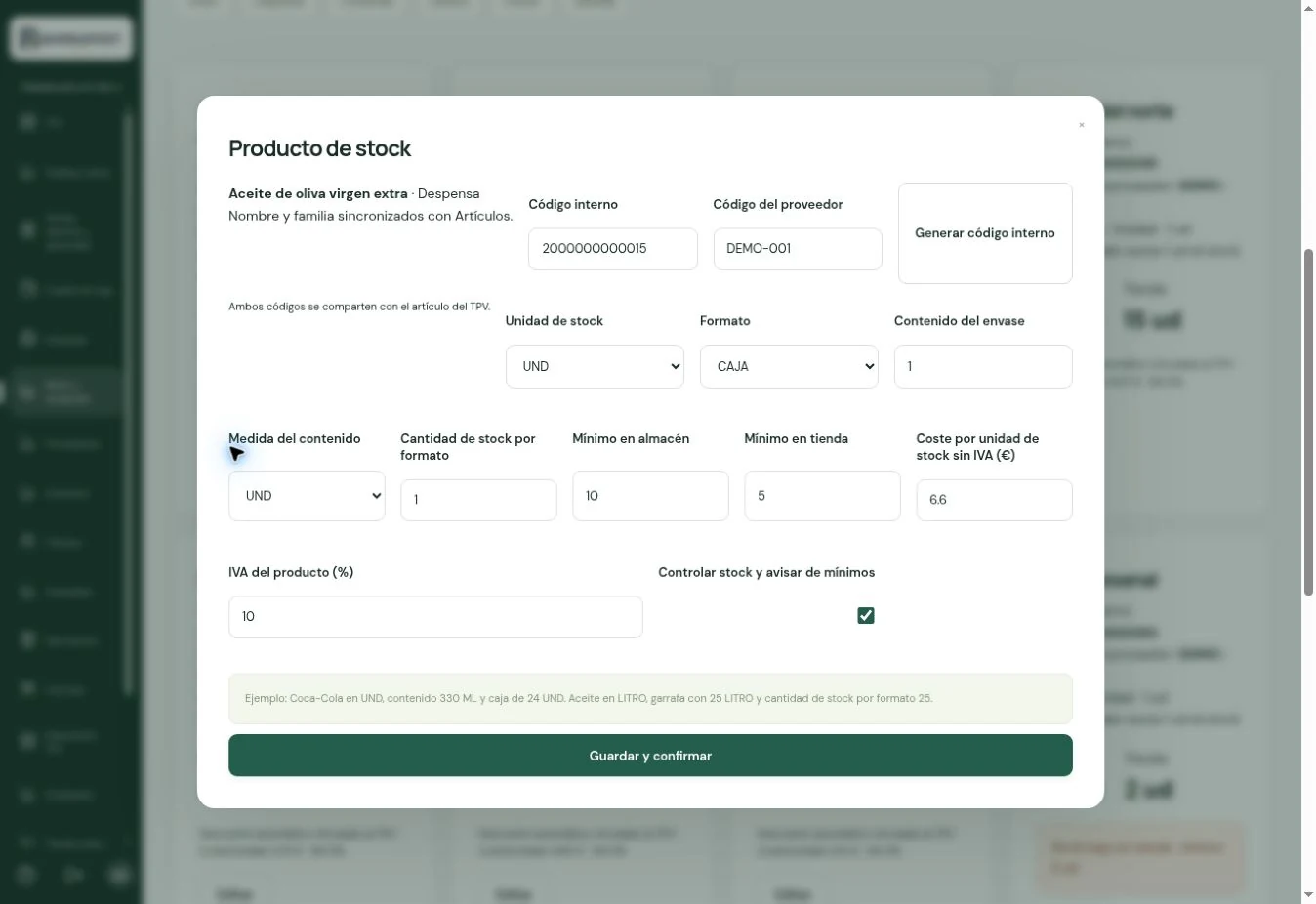Click the Código interno input field
This screenshot has height=904, width=1316.
[613, 249]
